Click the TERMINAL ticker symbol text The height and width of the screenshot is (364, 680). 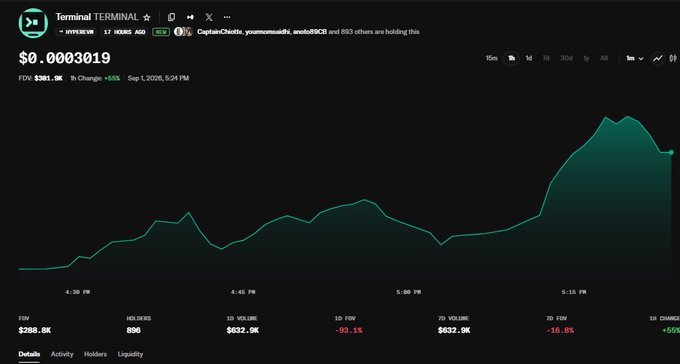[116, 17]
